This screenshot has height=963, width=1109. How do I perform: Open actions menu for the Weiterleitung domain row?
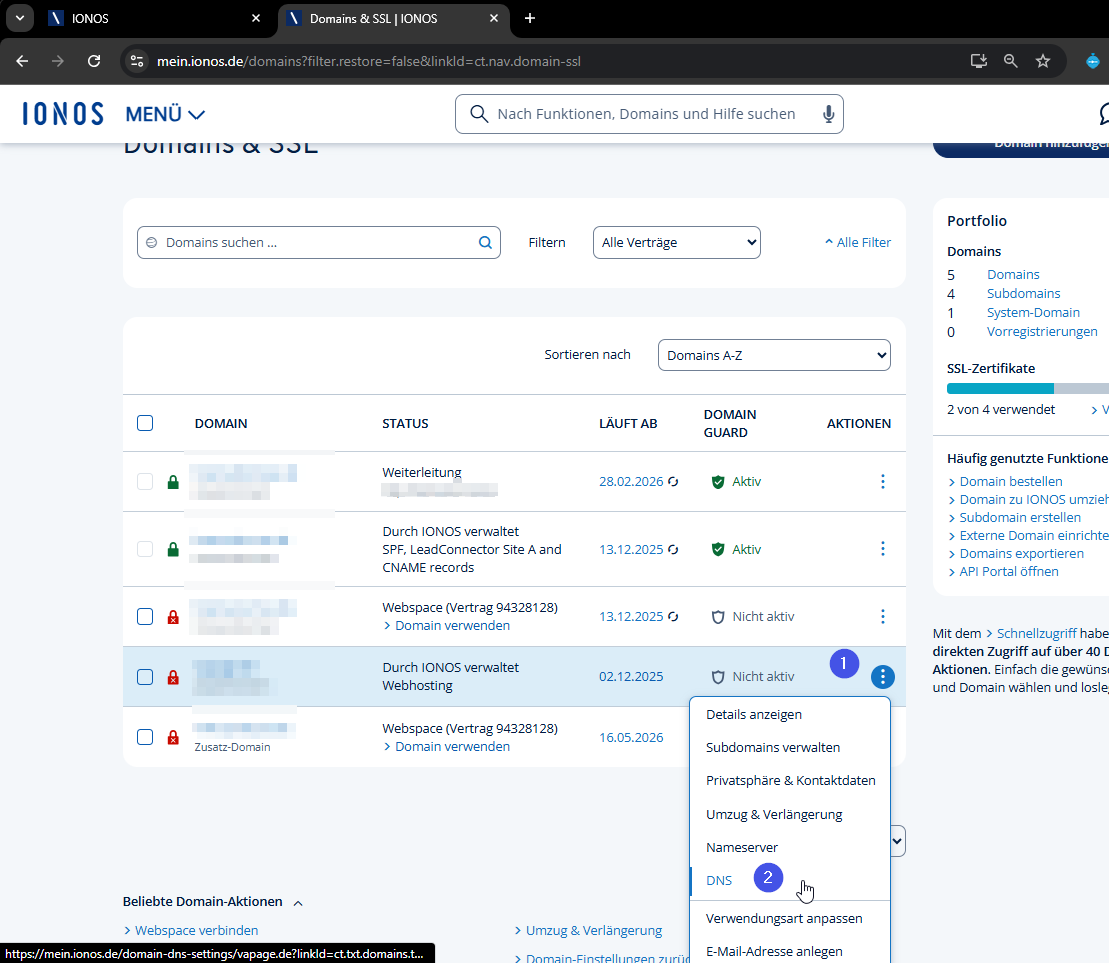point(882,482)
